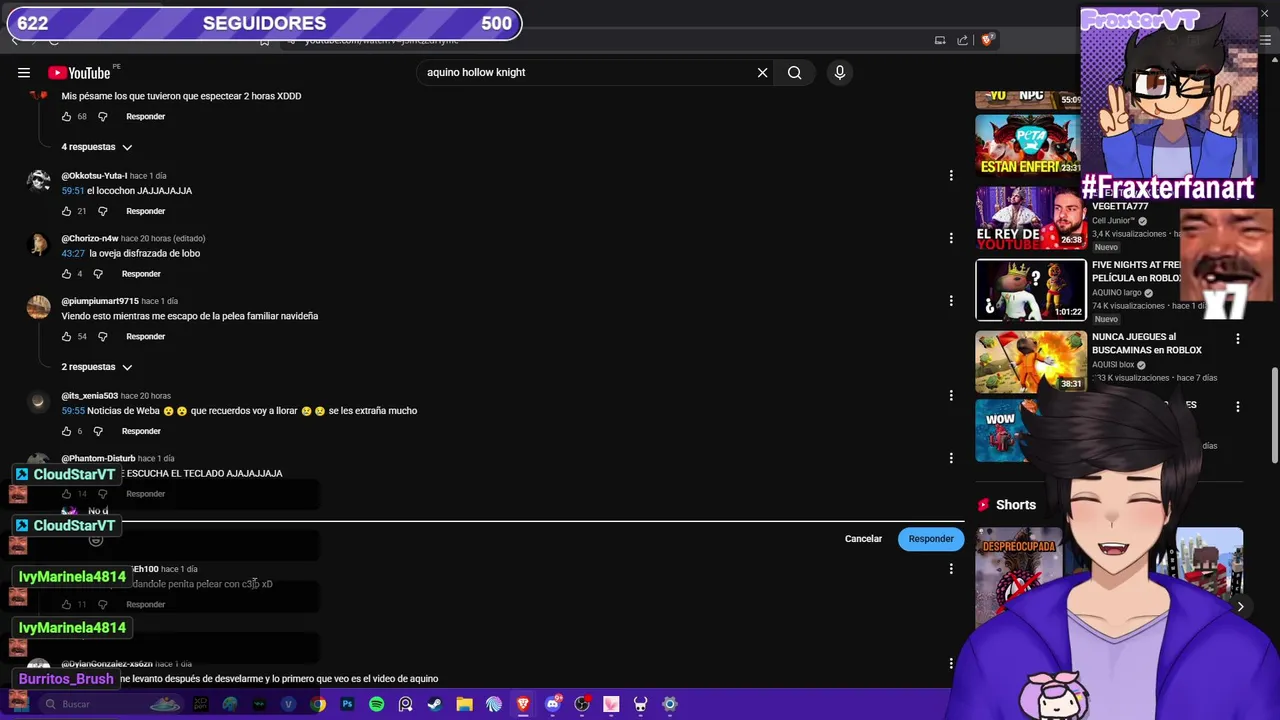
Task: Open Spotify from the taskbar
Action: 376,704
